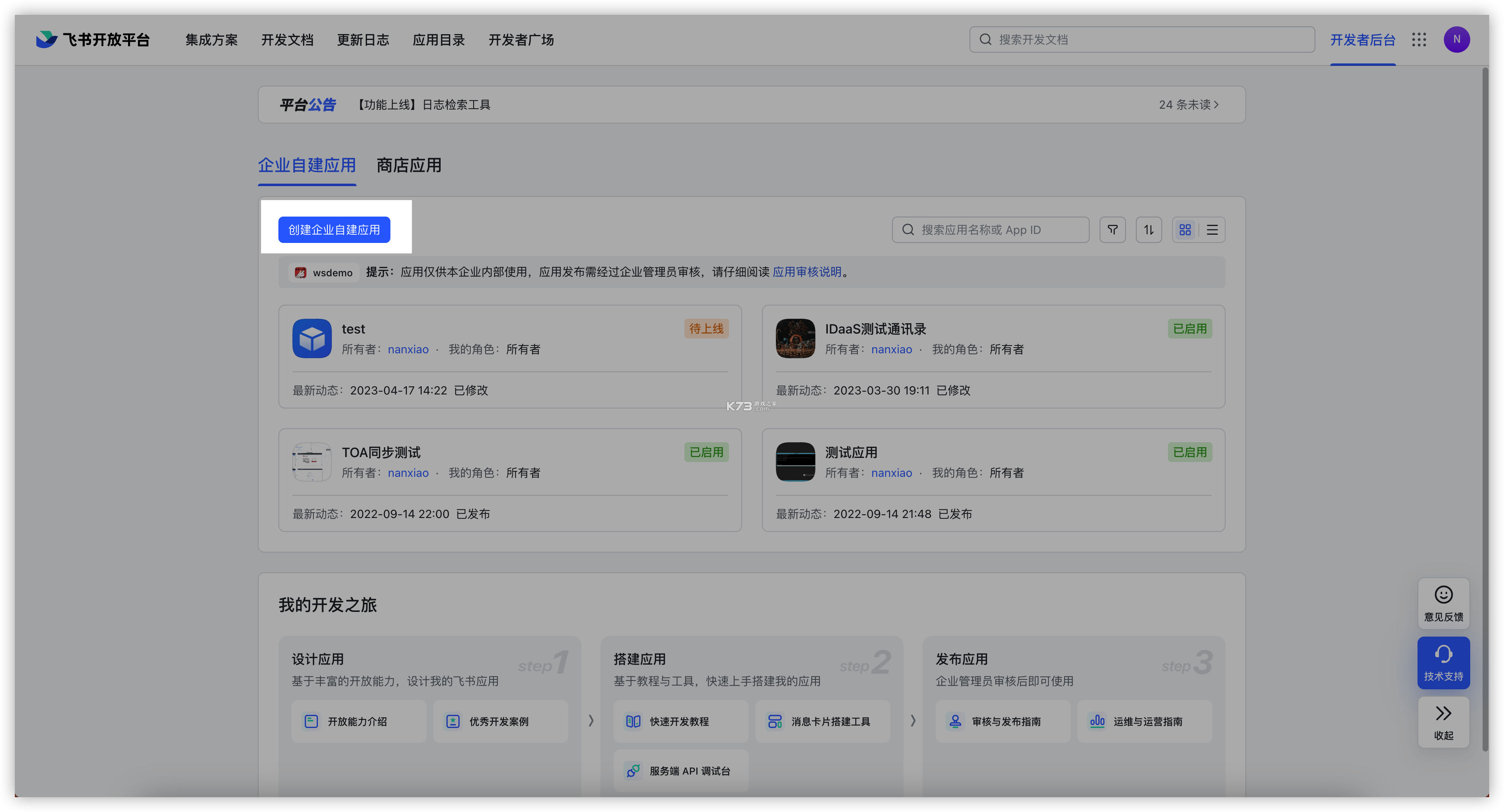
Task: Open 服务端 API 调试台
Action: coord(681,771)
